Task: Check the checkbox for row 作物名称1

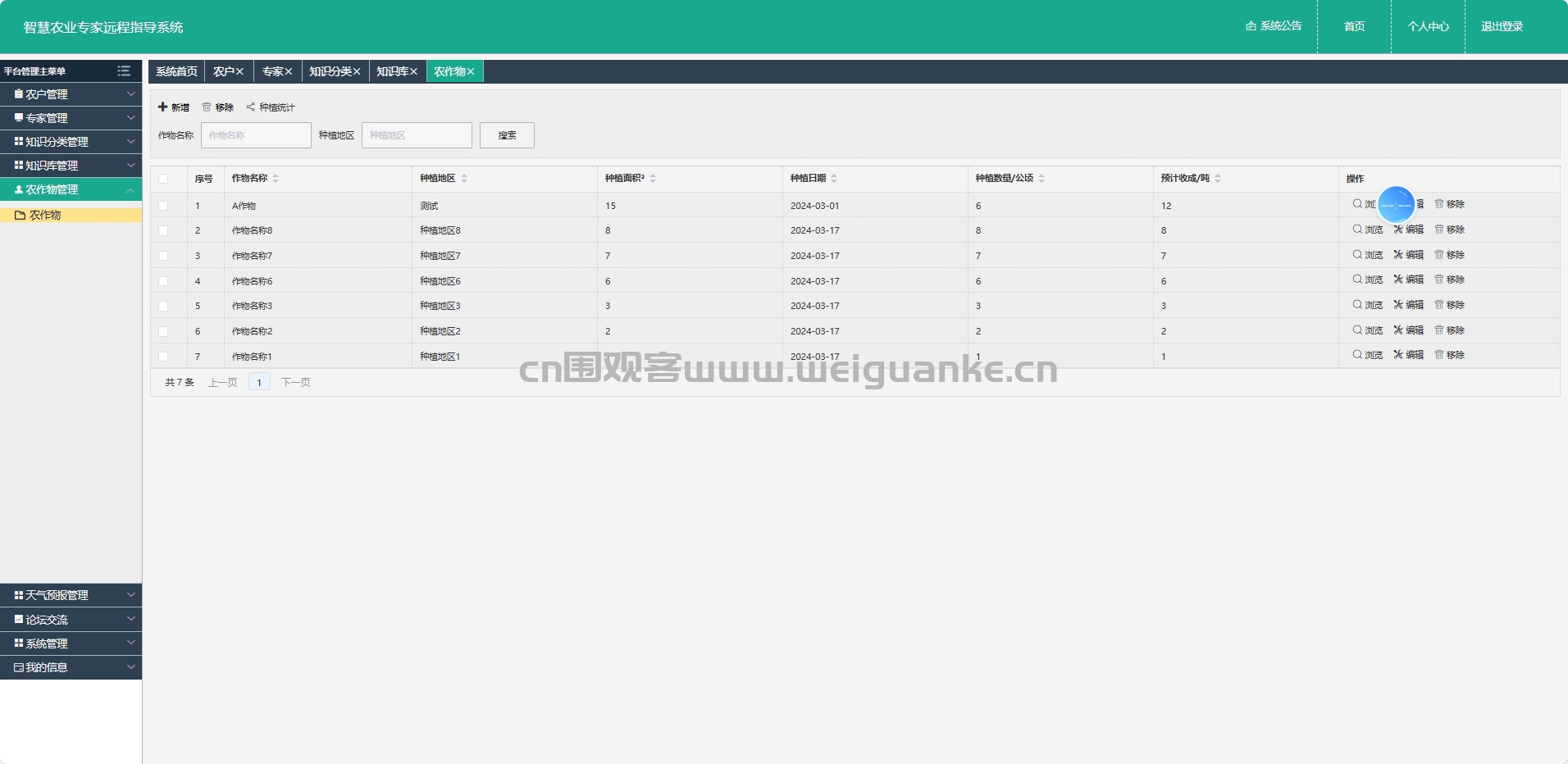Action: [163, 357]
